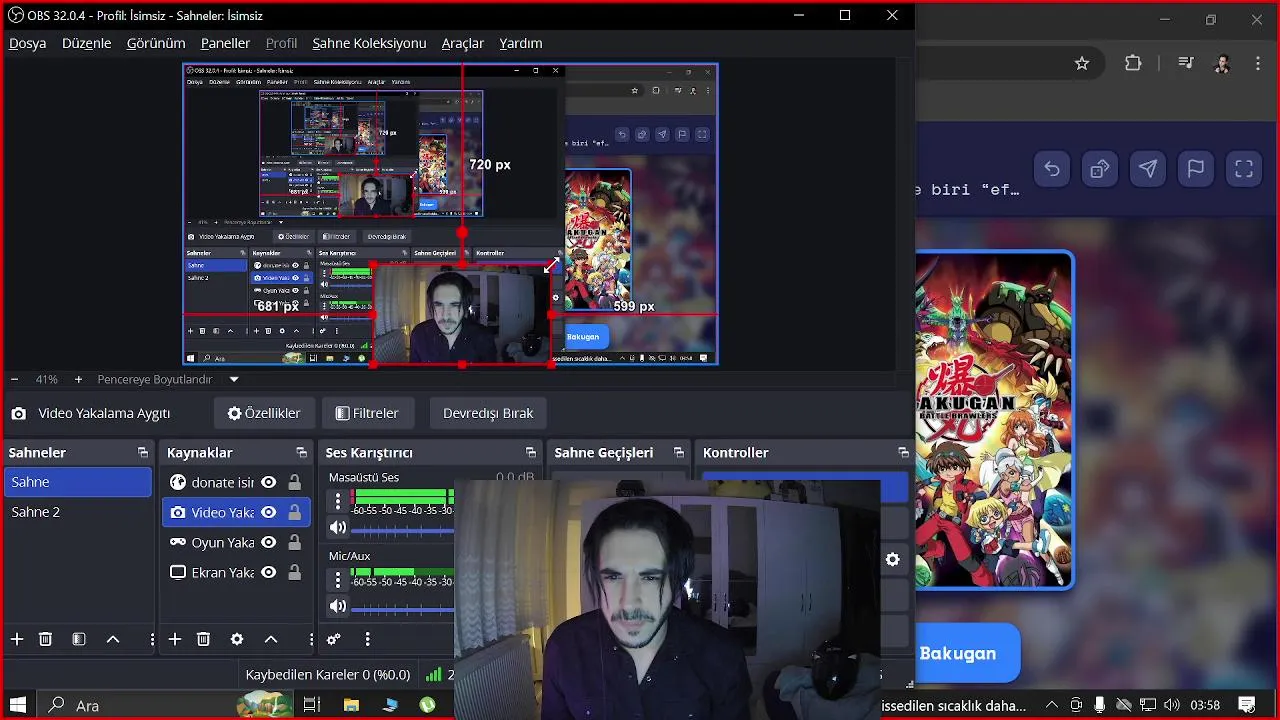The image size is (1280, 720).
Task: Open the Görünüm menu
Action: tap(156, 43)
